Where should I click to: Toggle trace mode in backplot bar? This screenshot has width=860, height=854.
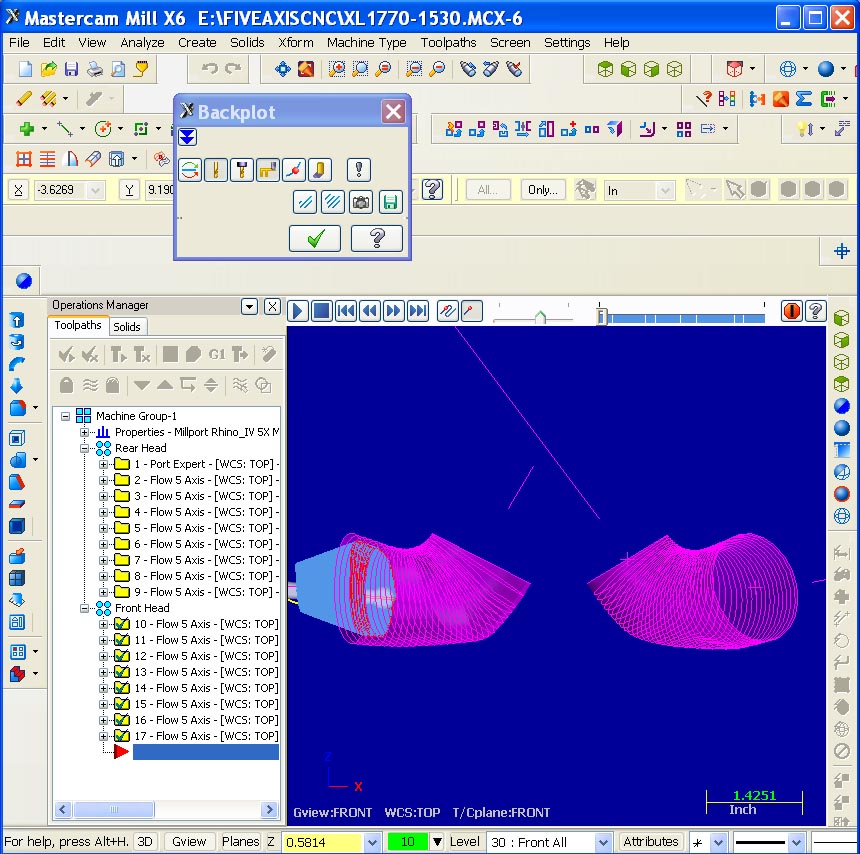(448, 312)
